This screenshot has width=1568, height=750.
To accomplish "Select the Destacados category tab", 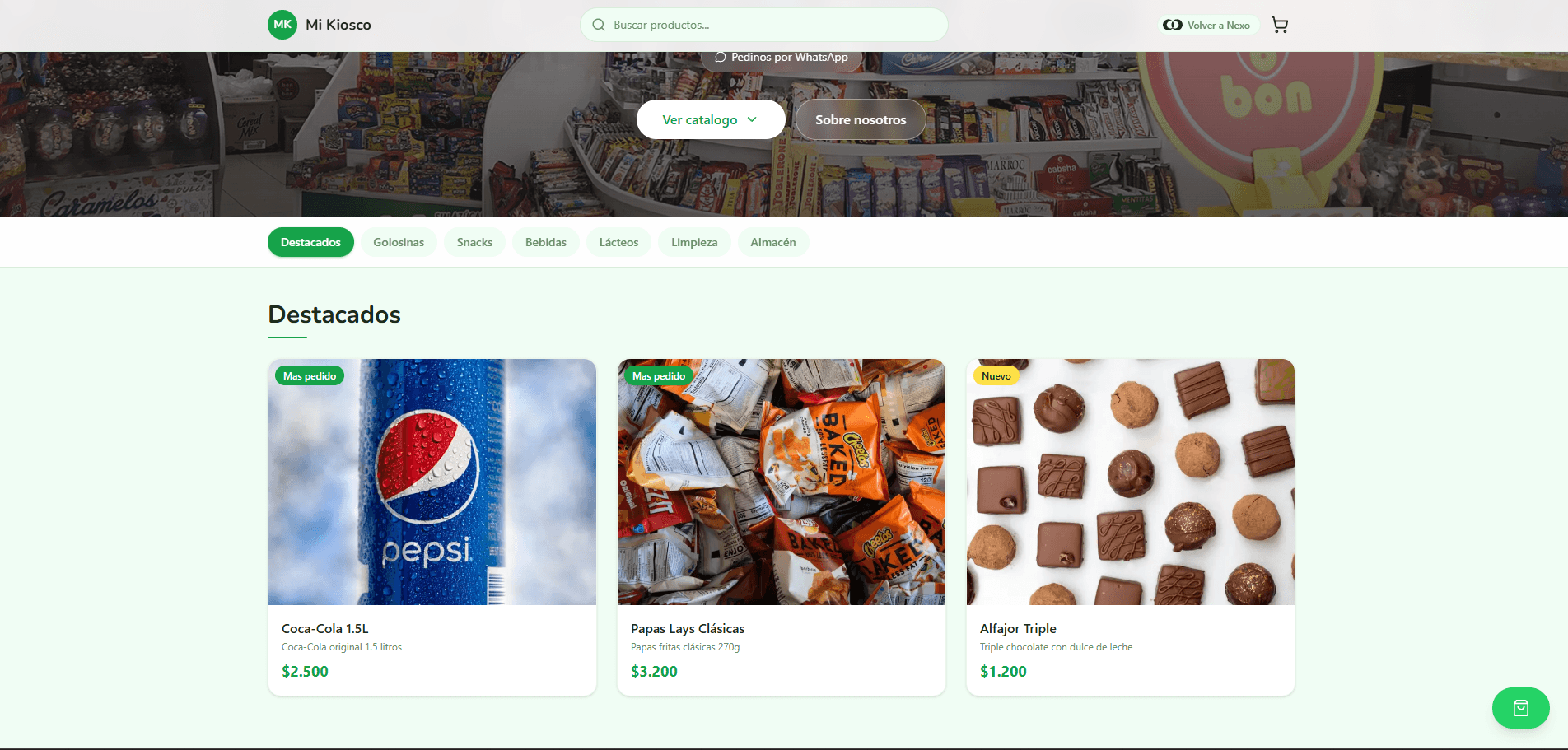I will 310,242.
